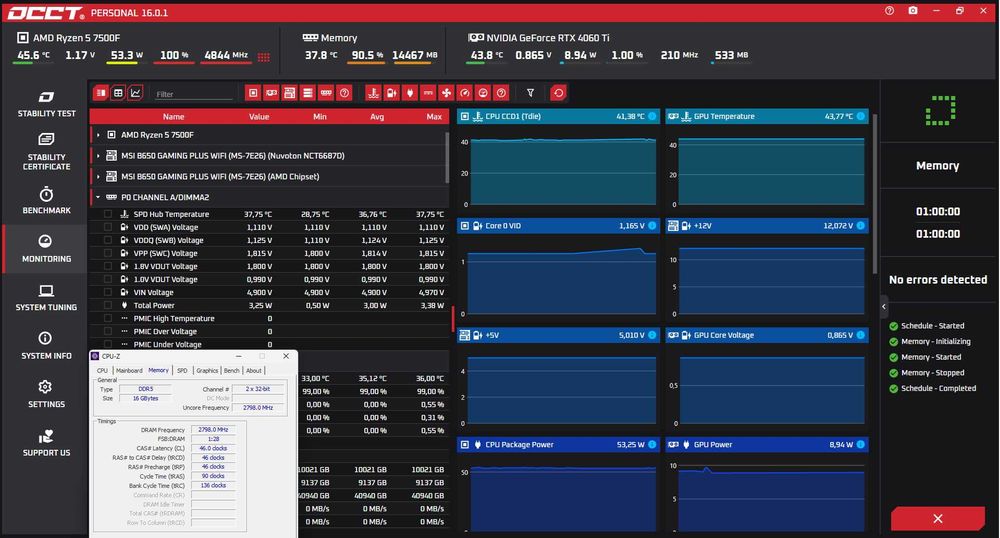Expand the Nuvoton NCT6687D motherboard node
Image resolution: width=1000 pixels, height=538 pixels.
98,156
